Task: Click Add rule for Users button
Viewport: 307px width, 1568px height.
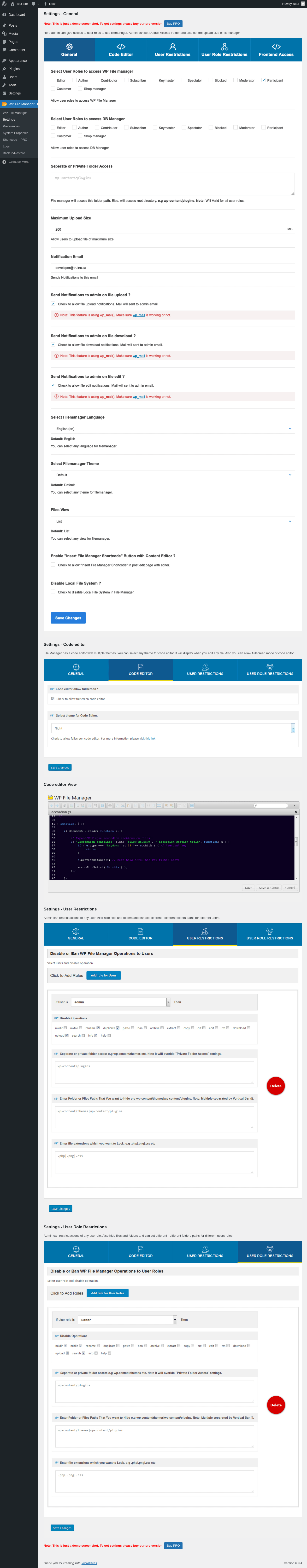Action: point(104,975)
